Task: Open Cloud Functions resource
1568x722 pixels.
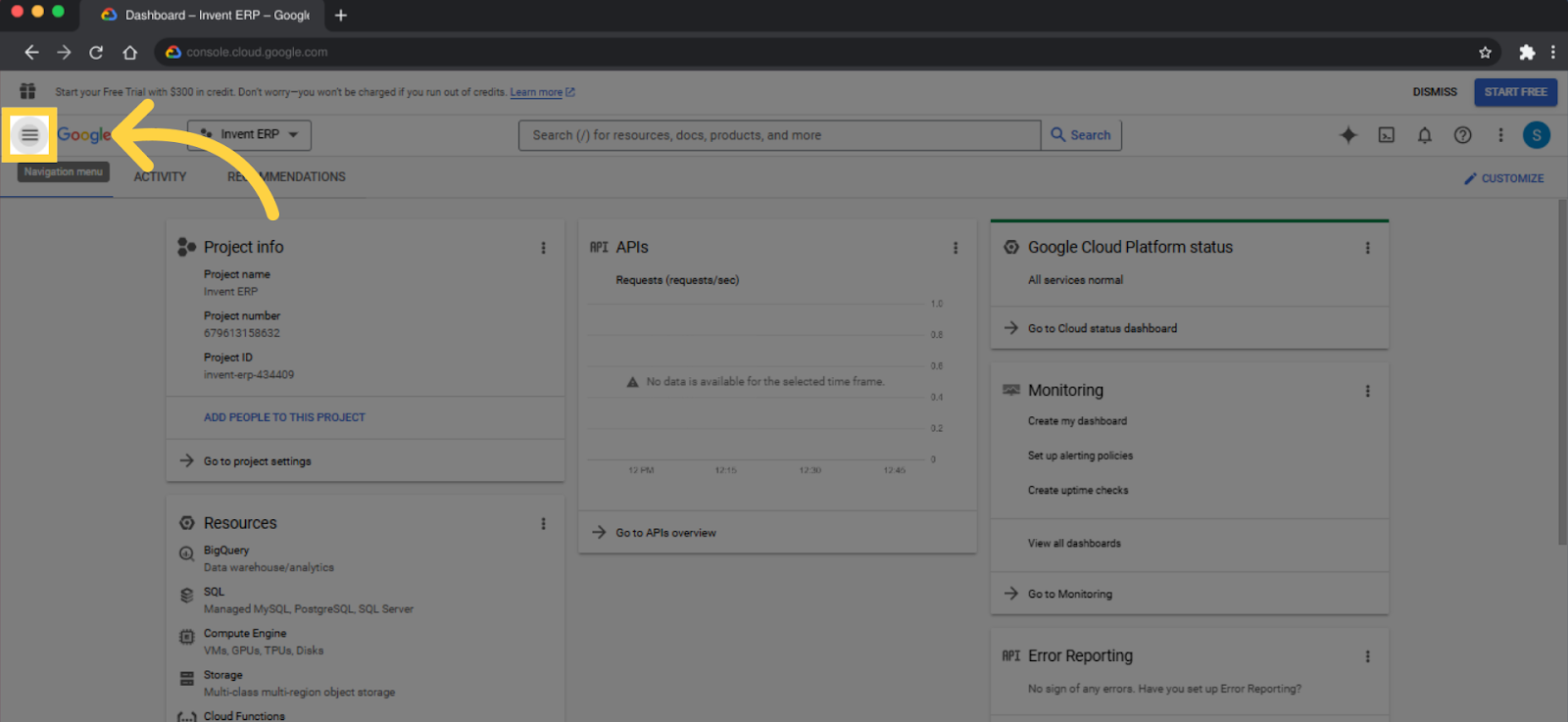Action: click(x=244, y=716)
